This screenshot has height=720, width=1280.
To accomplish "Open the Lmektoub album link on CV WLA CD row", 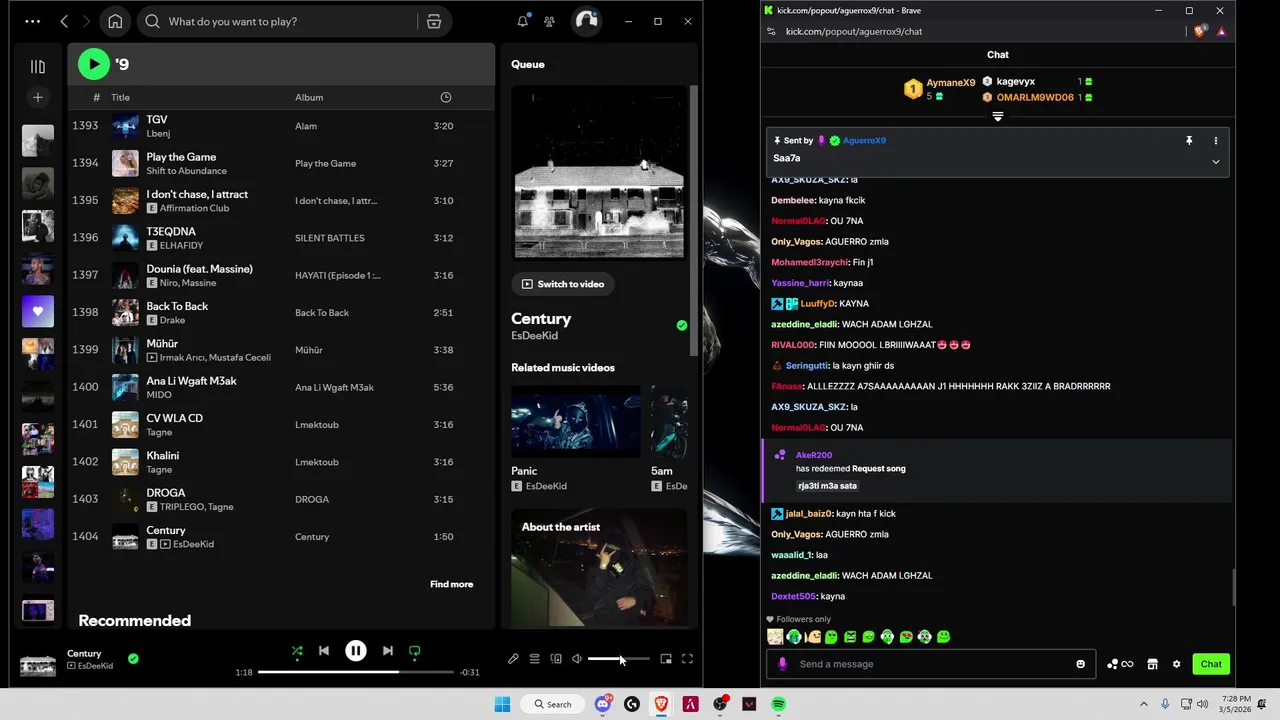I will pyautogui.click(x=317, y=425).
